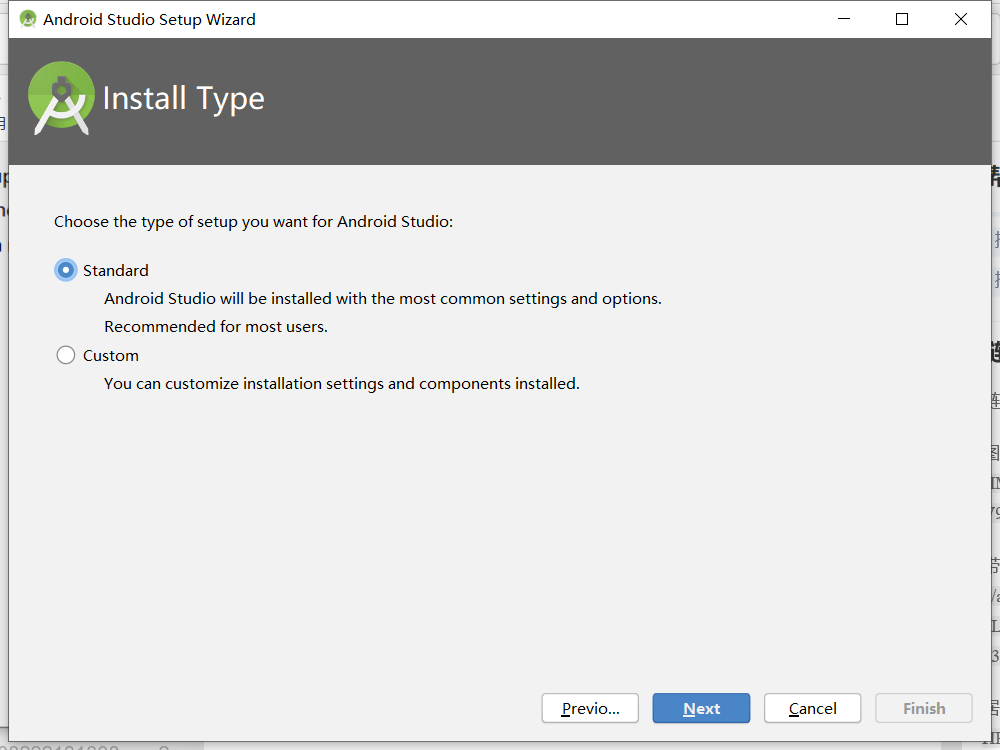
Task: Proceed with the Next button
Action: (701, 708)
